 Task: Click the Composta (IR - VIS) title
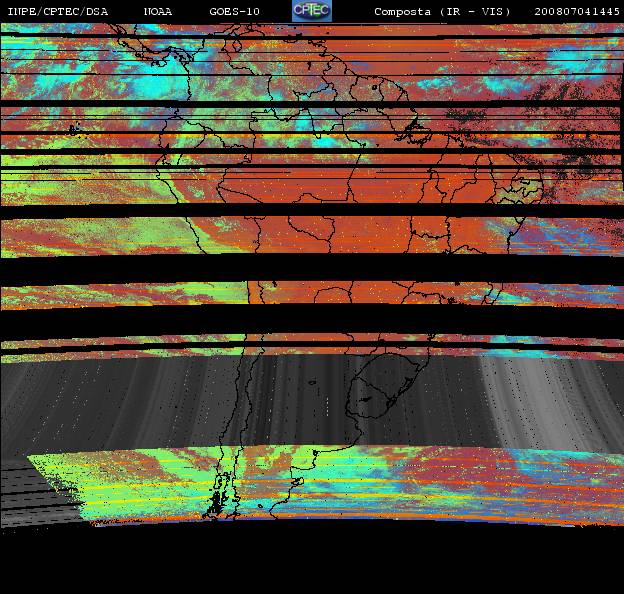tap(442, 12)
